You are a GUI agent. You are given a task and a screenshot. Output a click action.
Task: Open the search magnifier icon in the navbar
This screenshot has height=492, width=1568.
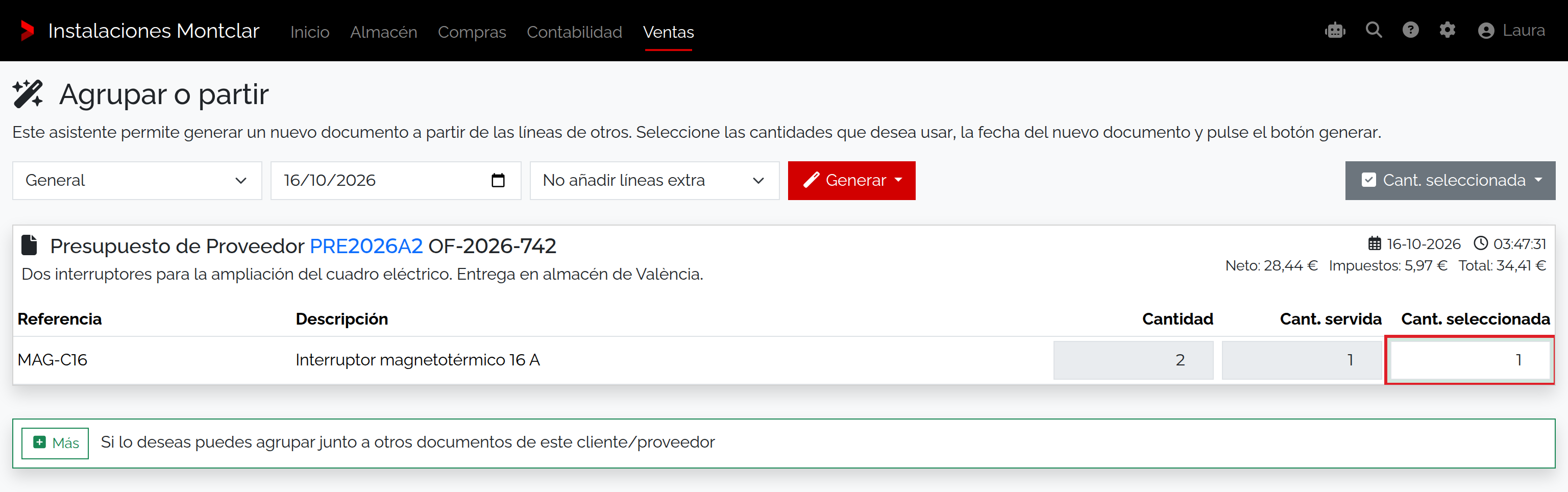coord(1374,30)
